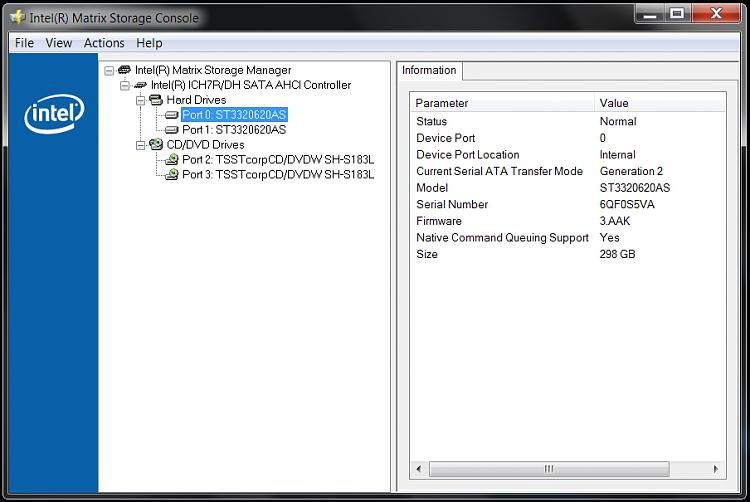Screen dimensions: 750x502
Task: Open the View menu
Action: [x=59, y=43]
